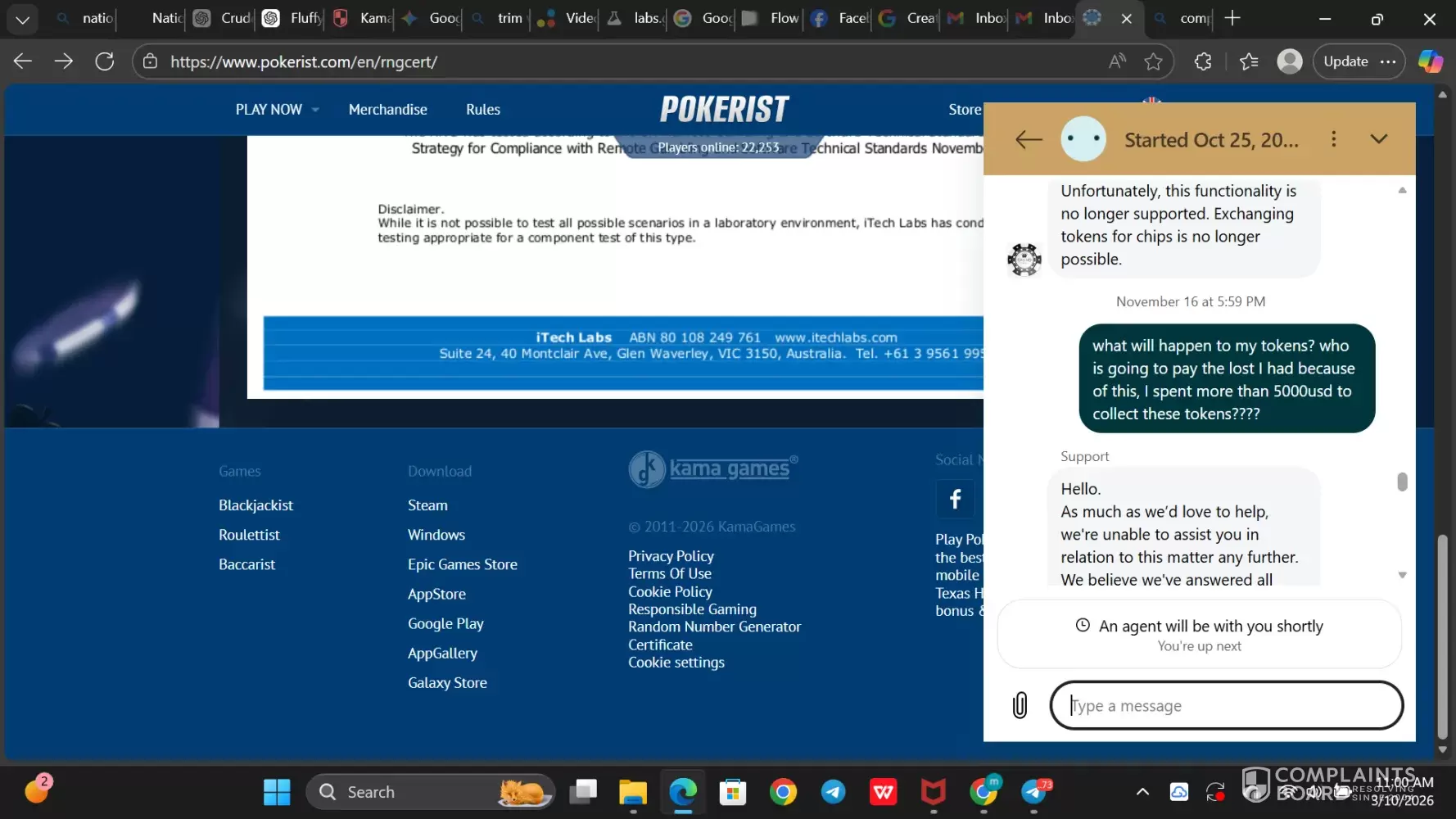Open the Privacy Policy footer link
The height and width of the screenshot is (819, 1456).
coord(671,556)
